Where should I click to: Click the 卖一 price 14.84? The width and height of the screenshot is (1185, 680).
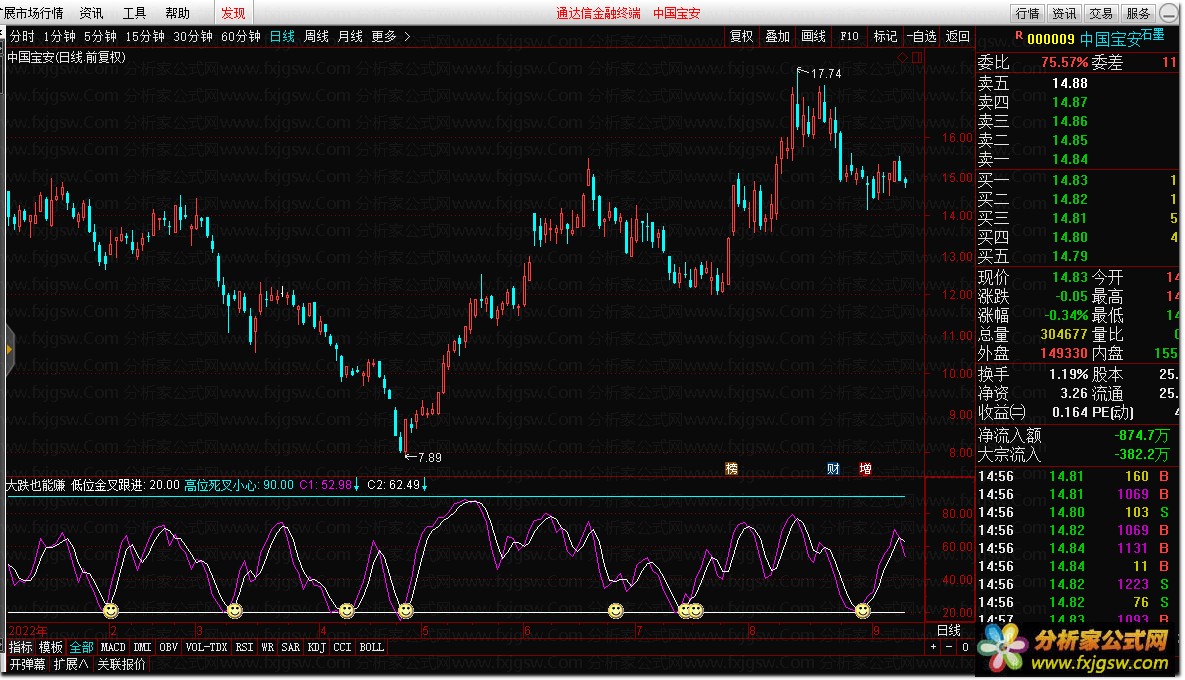click(x=1069, y=159)
